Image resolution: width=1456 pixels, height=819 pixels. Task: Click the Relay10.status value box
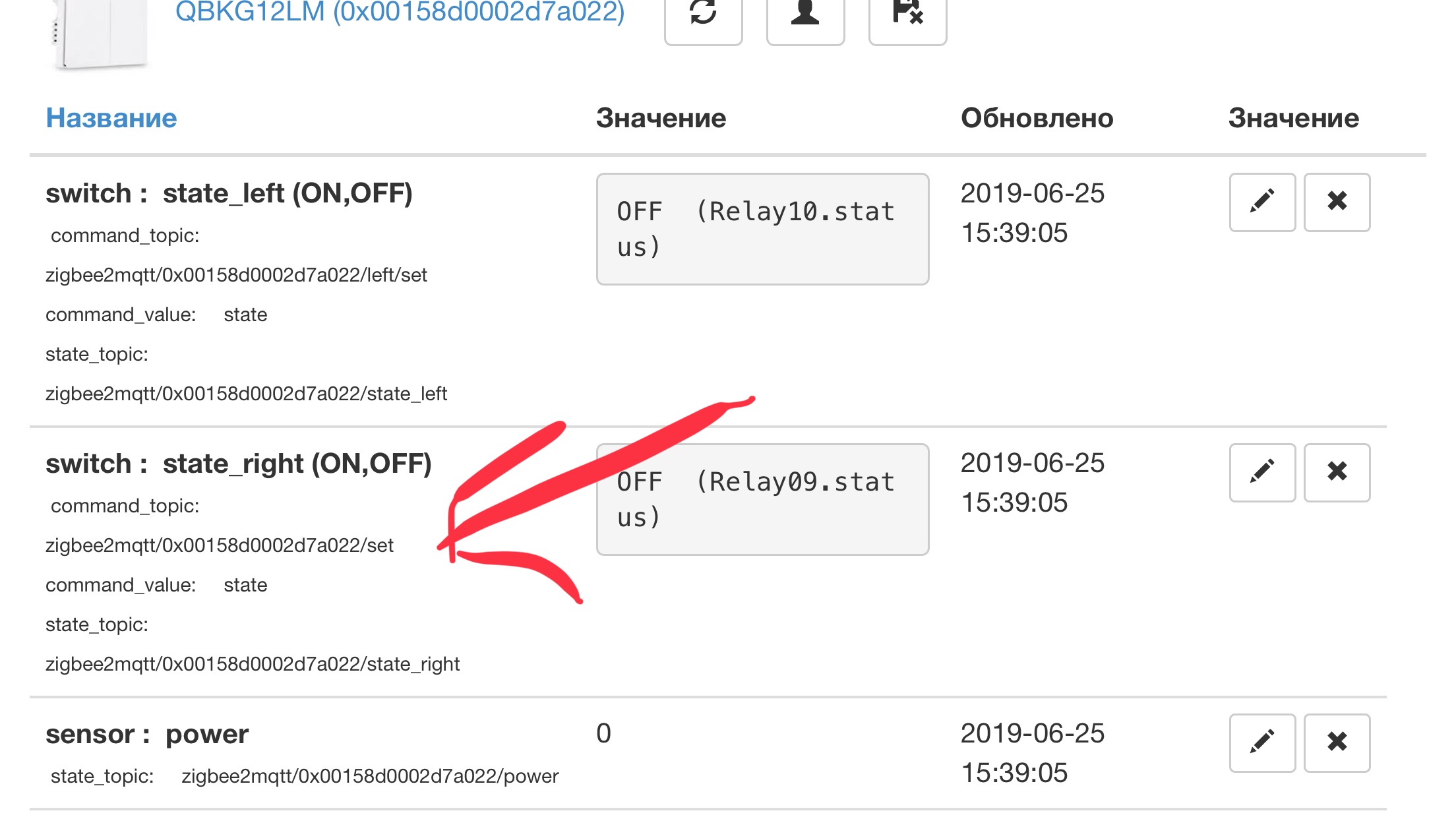coord(762,229)
